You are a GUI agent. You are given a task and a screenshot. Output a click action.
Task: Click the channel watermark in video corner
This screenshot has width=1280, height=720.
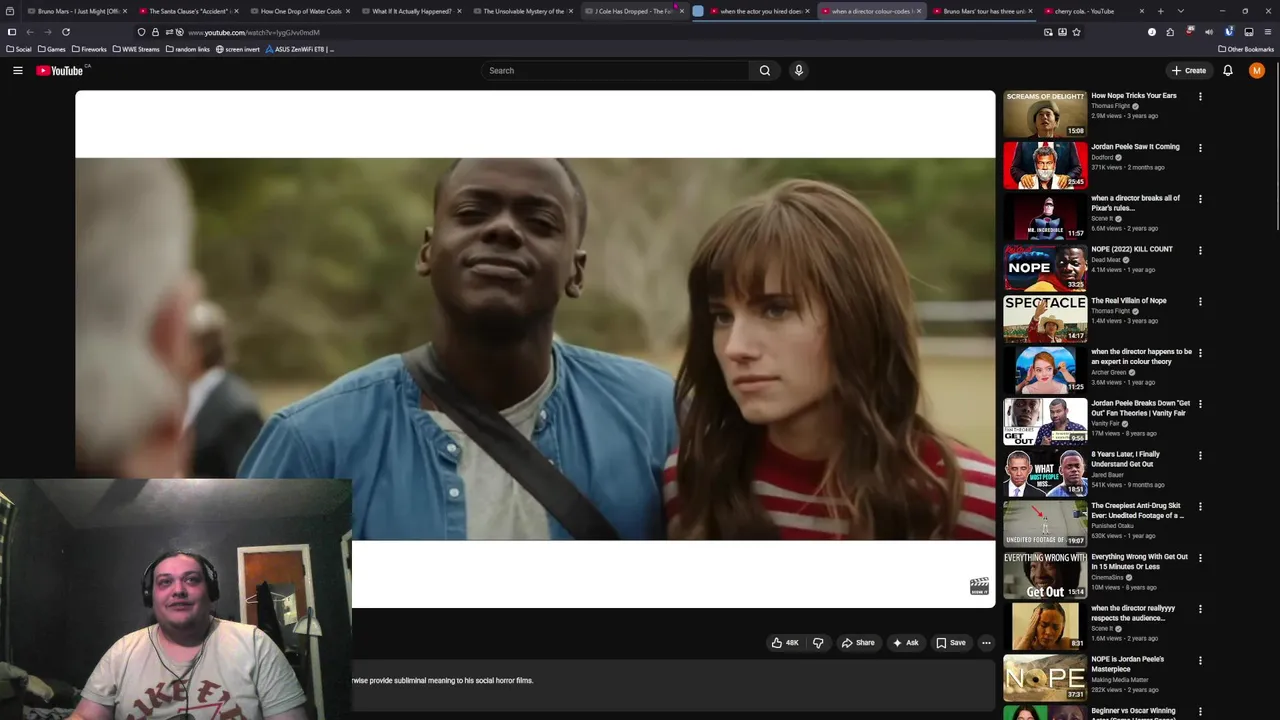pos(979,587)
